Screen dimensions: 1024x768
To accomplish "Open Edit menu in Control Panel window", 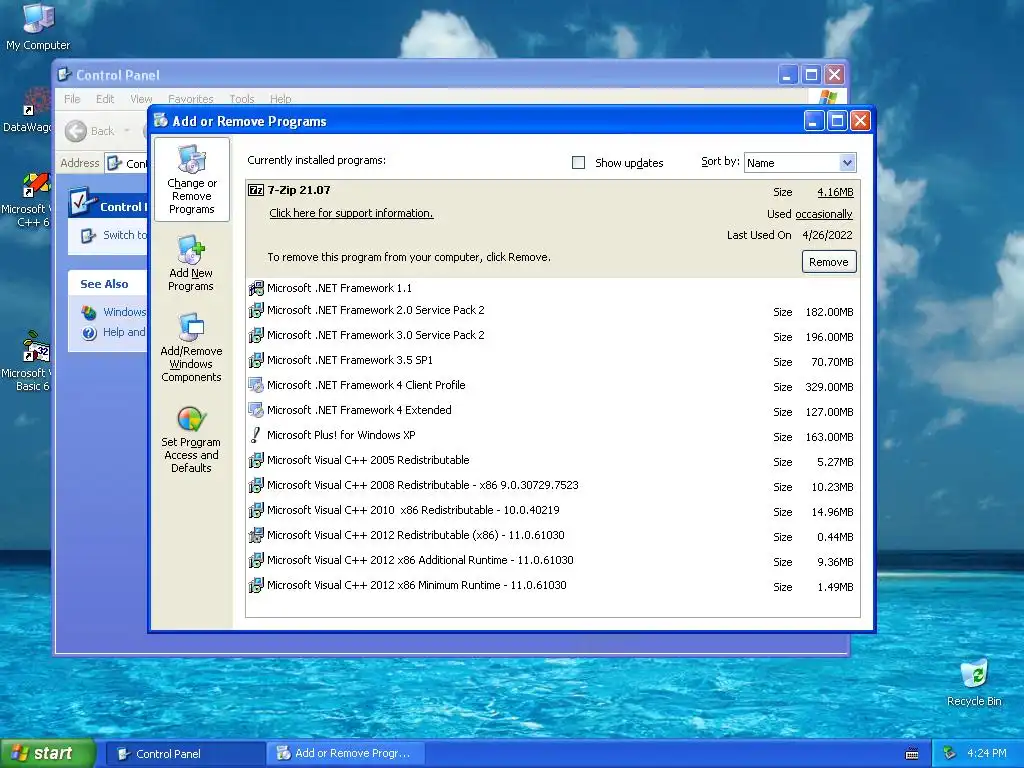I will click(x=104, y=99).
